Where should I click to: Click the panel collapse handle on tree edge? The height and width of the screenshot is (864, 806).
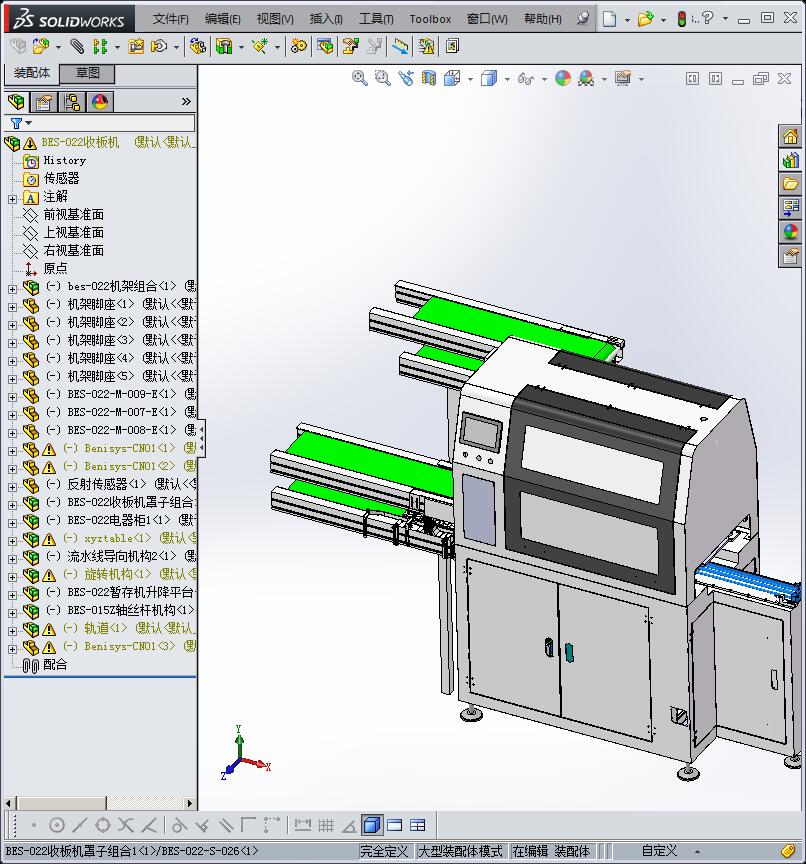pyautogui.click(x=201, y=437)
